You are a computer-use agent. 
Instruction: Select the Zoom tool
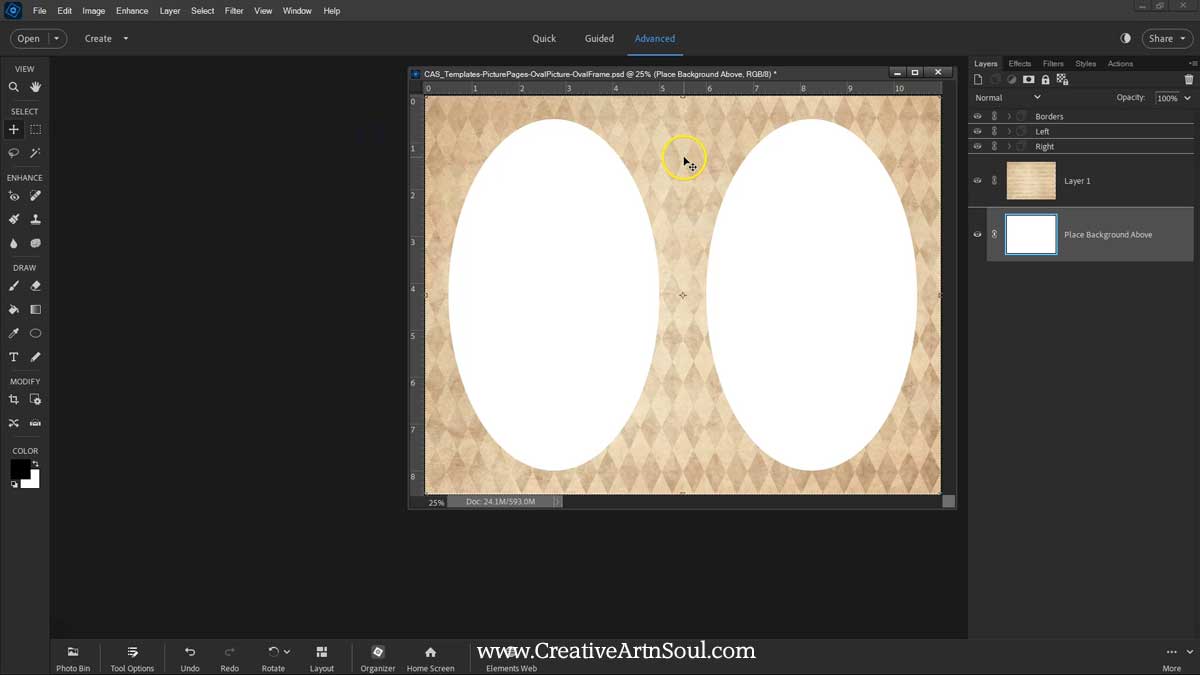[x=14, y=87]
